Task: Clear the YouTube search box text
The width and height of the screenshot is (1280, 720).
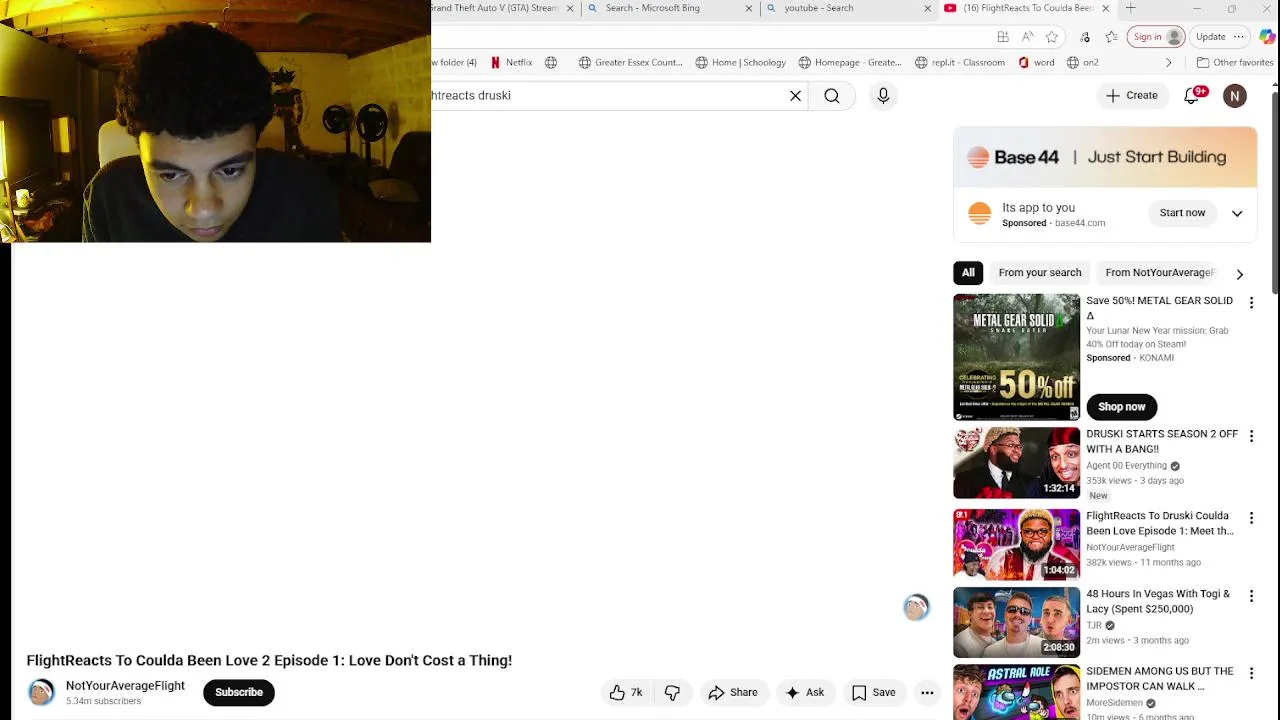Action: coord(795,96)
